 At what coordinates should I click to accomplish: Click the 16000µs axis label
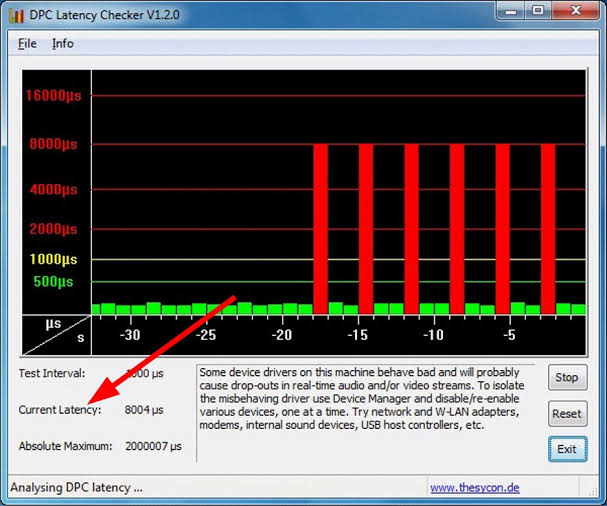pos(53,96)
